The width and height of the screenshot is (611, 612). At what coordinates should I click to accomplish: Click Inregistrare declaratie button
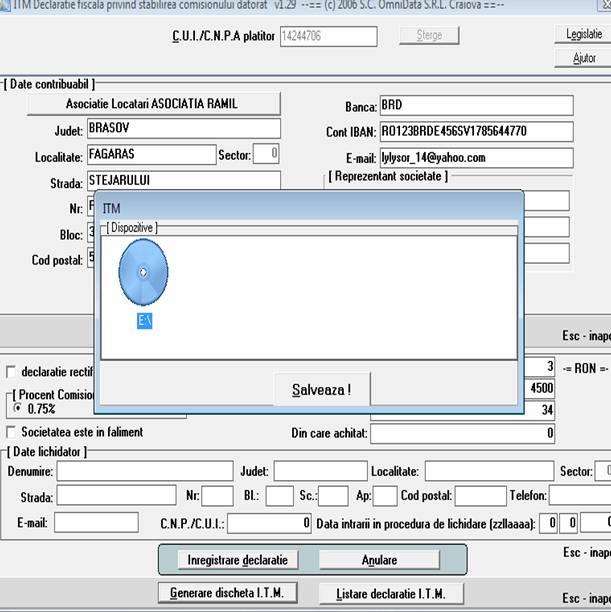coord(237,560)
